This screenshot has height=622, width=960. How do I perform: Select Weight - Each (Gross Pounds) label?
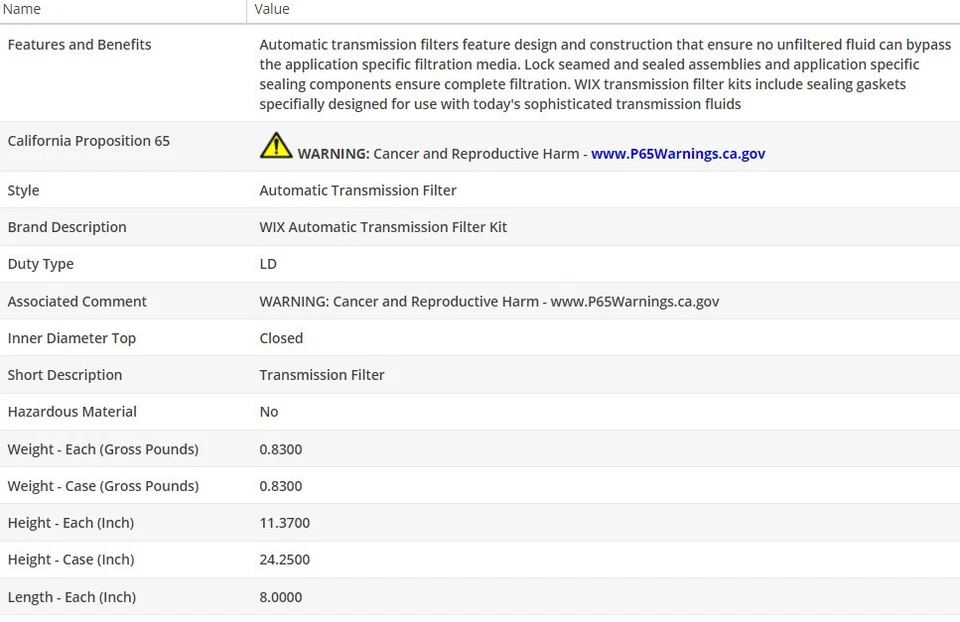[x=103, y=449]
